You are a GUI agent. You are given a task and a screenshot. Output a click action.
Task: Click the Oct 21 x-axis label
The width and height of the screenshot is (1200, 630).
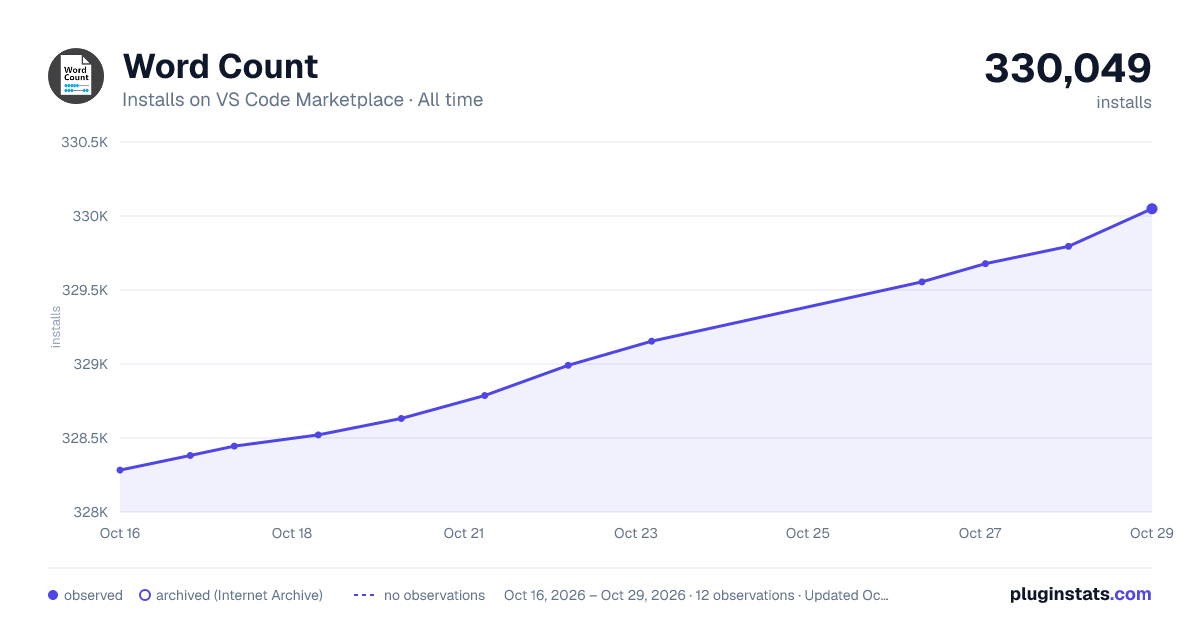[x=464, y=533]
